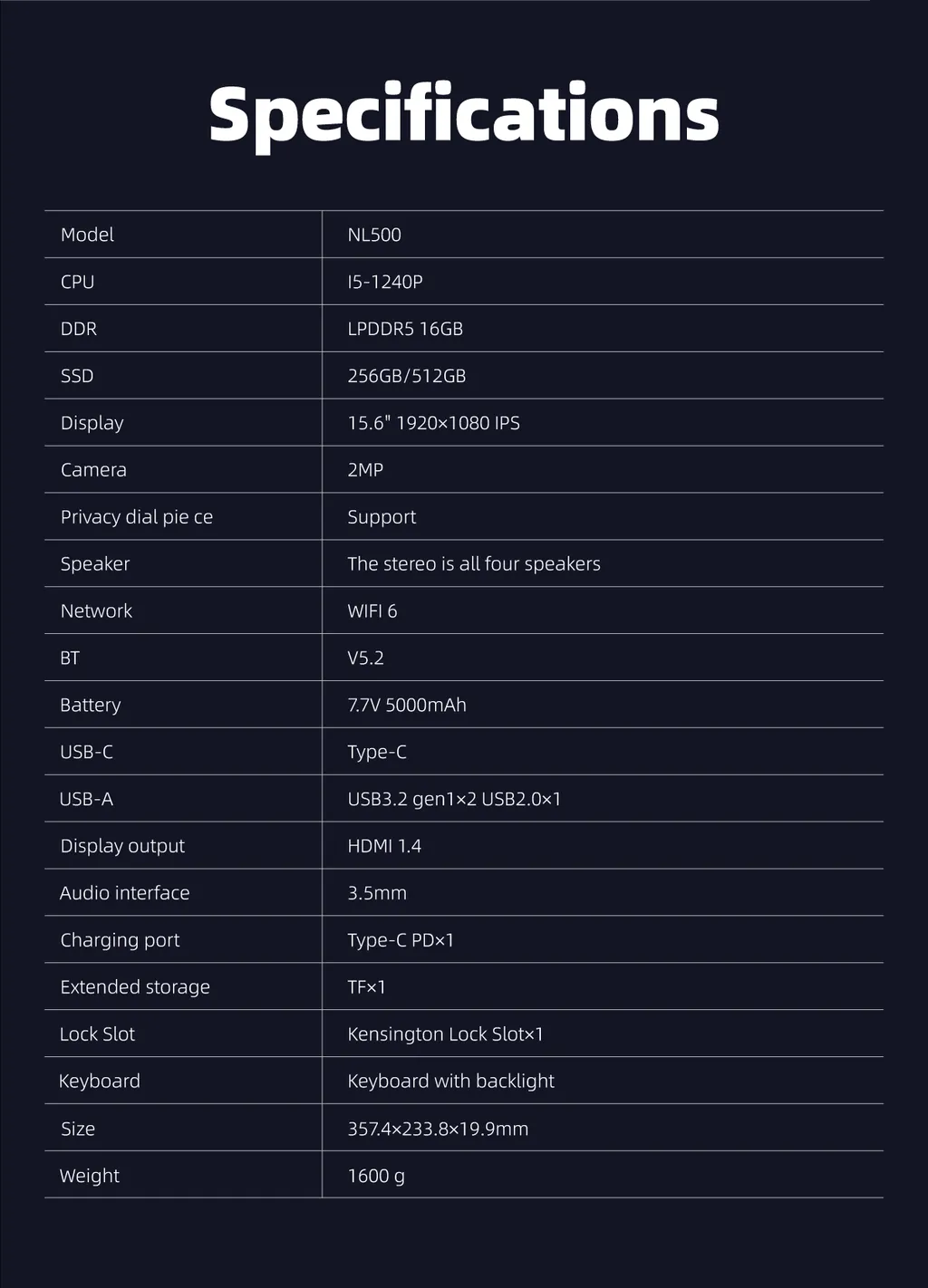Select the I5-1240P CPU value
The image size is (928, 1288).
385,282
